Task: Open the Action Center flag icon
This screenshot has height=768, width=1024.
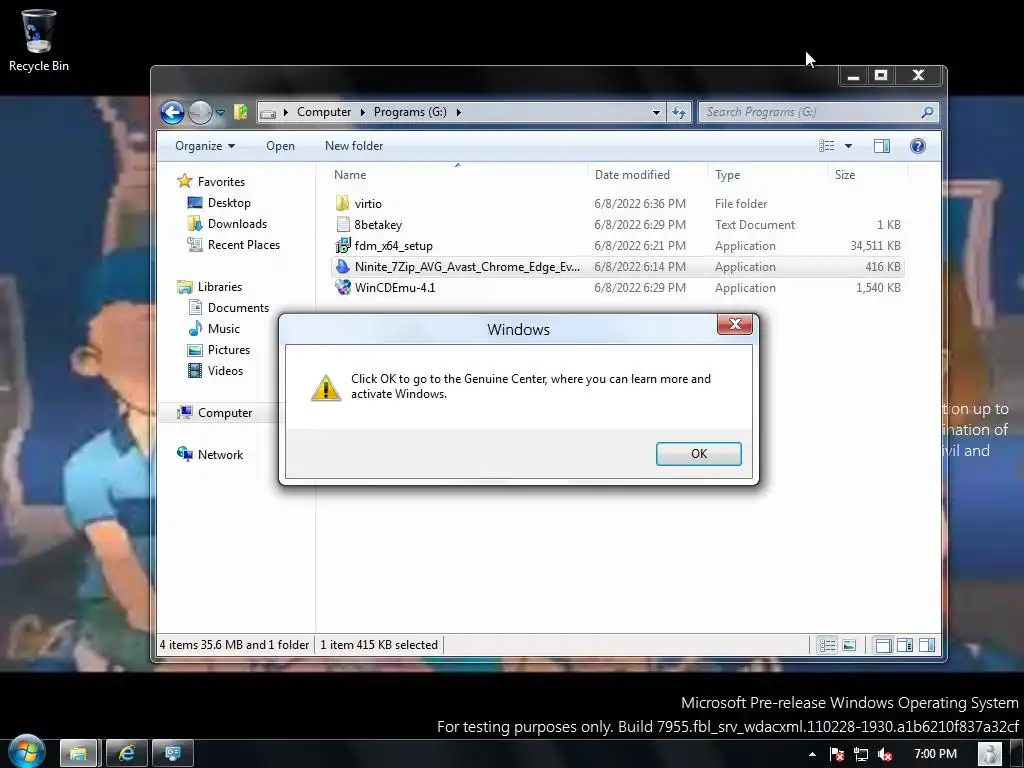Action: [x=837, y=754]
